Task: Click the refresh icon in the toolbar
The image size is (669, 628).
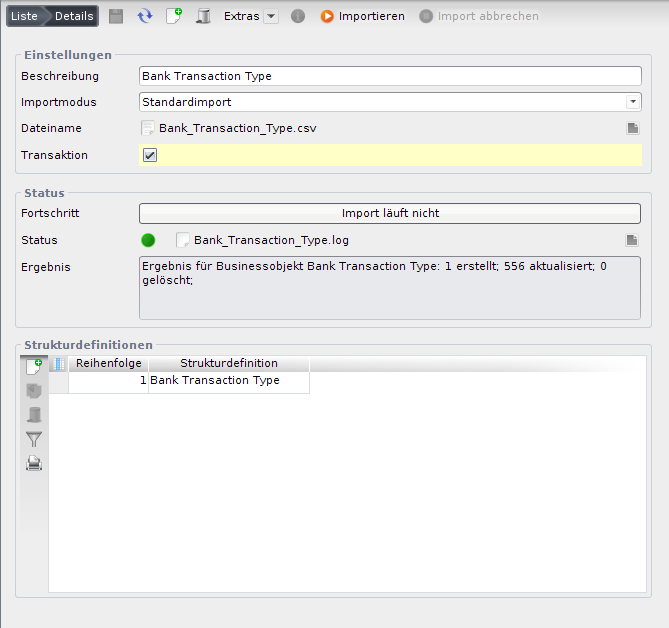Action: coord(145,16)
